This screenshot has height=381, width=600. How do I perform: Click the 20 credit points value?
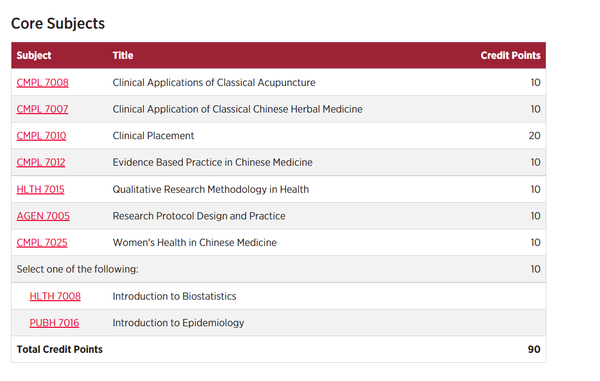(x=535, y=136)
